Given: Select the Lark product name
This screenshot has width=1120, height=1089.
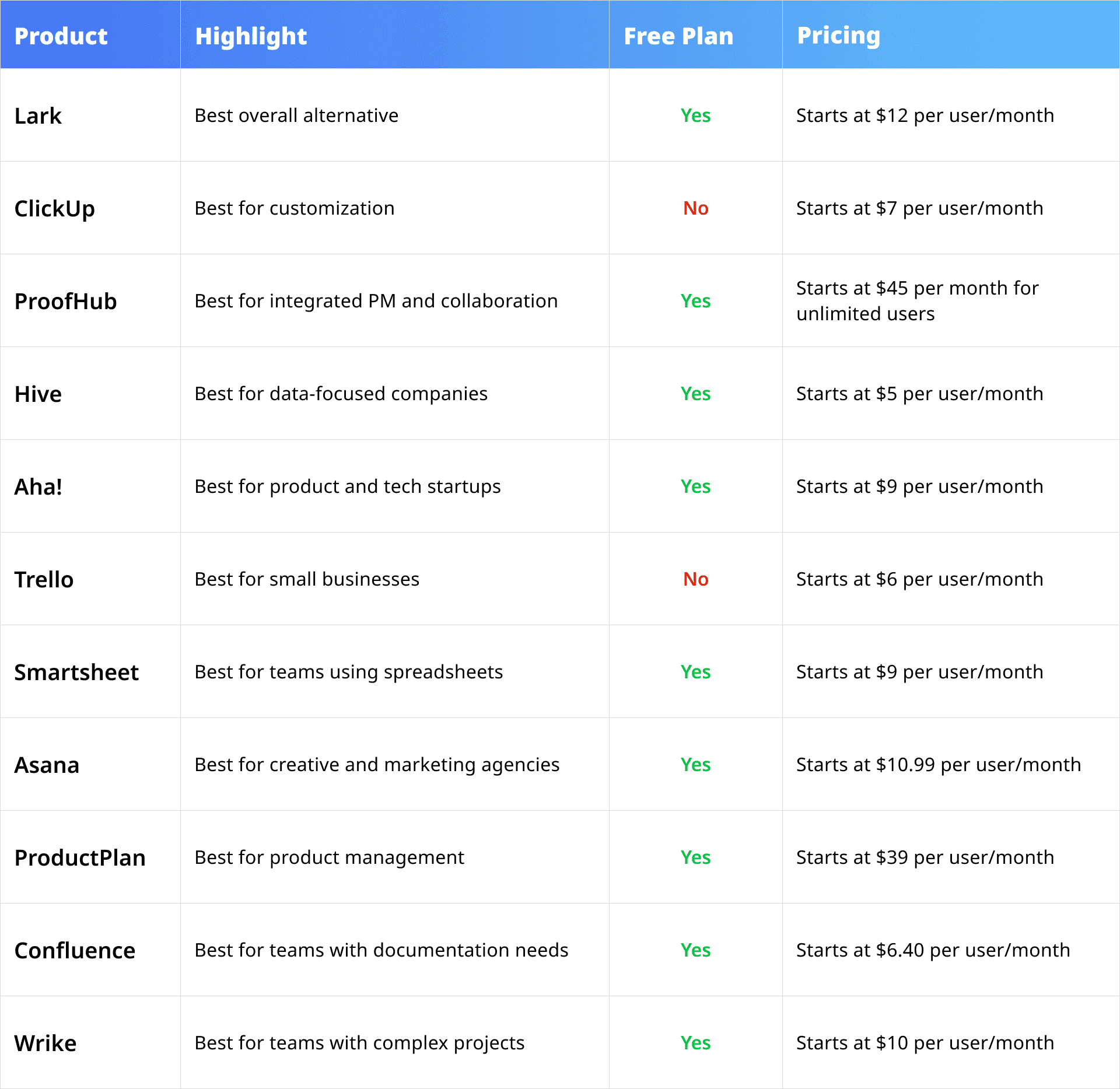Looking at the screenshot, I should point(38,115).
